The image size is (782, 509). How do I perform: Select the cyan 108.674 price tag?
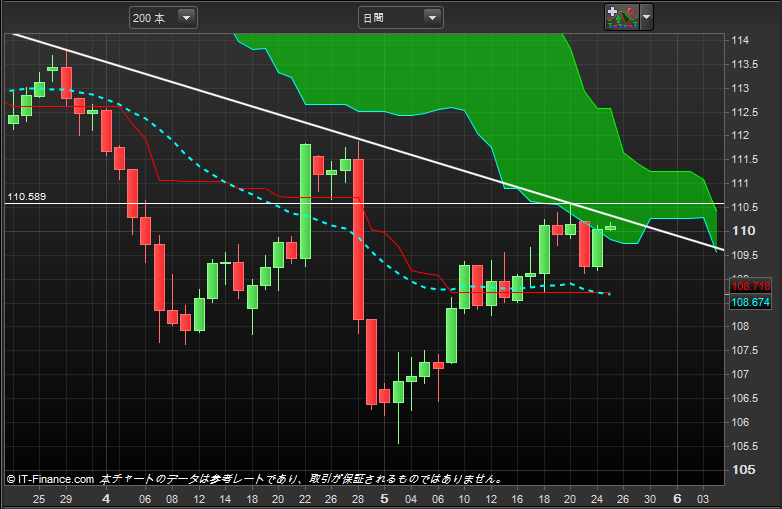point(751,302)
